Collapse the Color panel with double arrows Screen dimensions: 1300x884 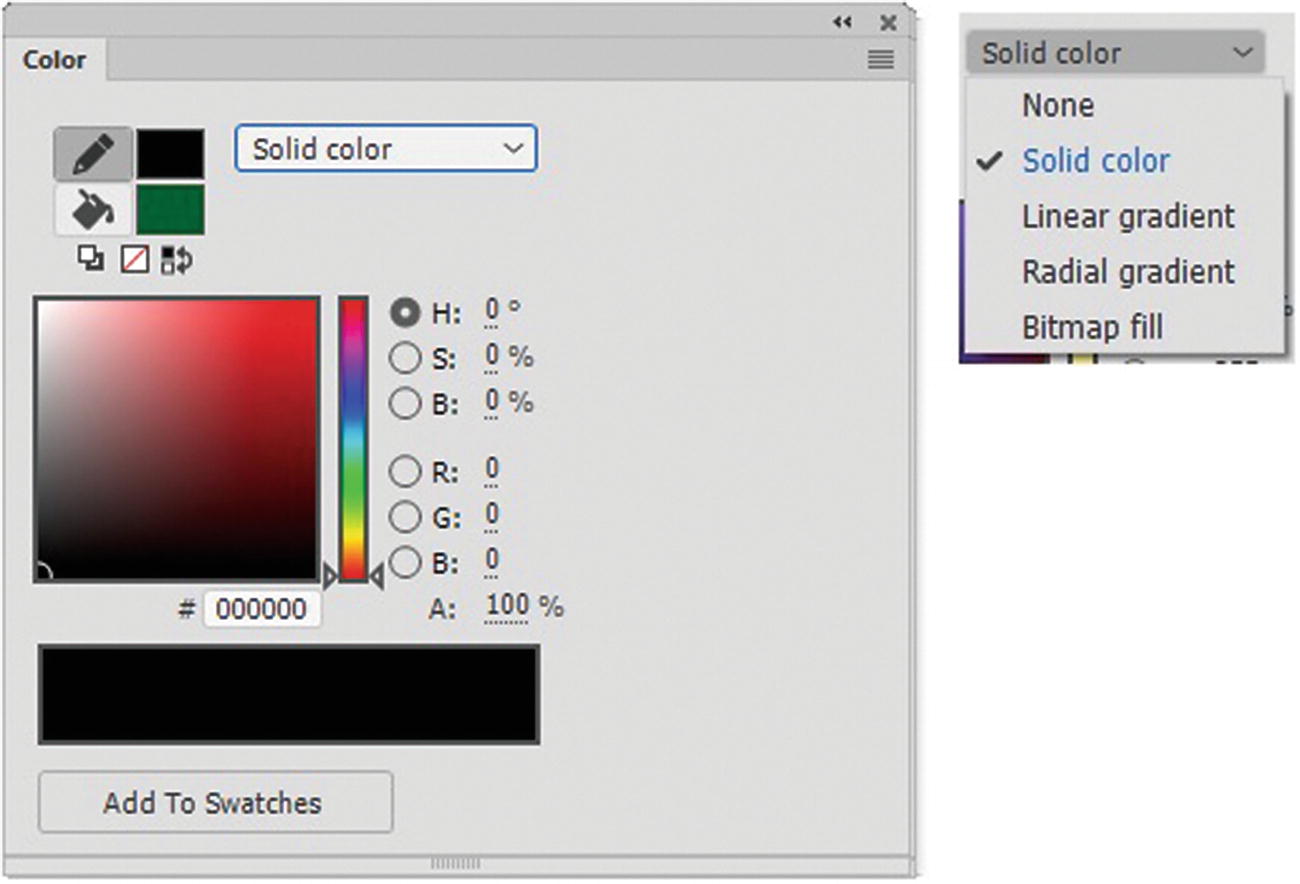click(842, 22)
